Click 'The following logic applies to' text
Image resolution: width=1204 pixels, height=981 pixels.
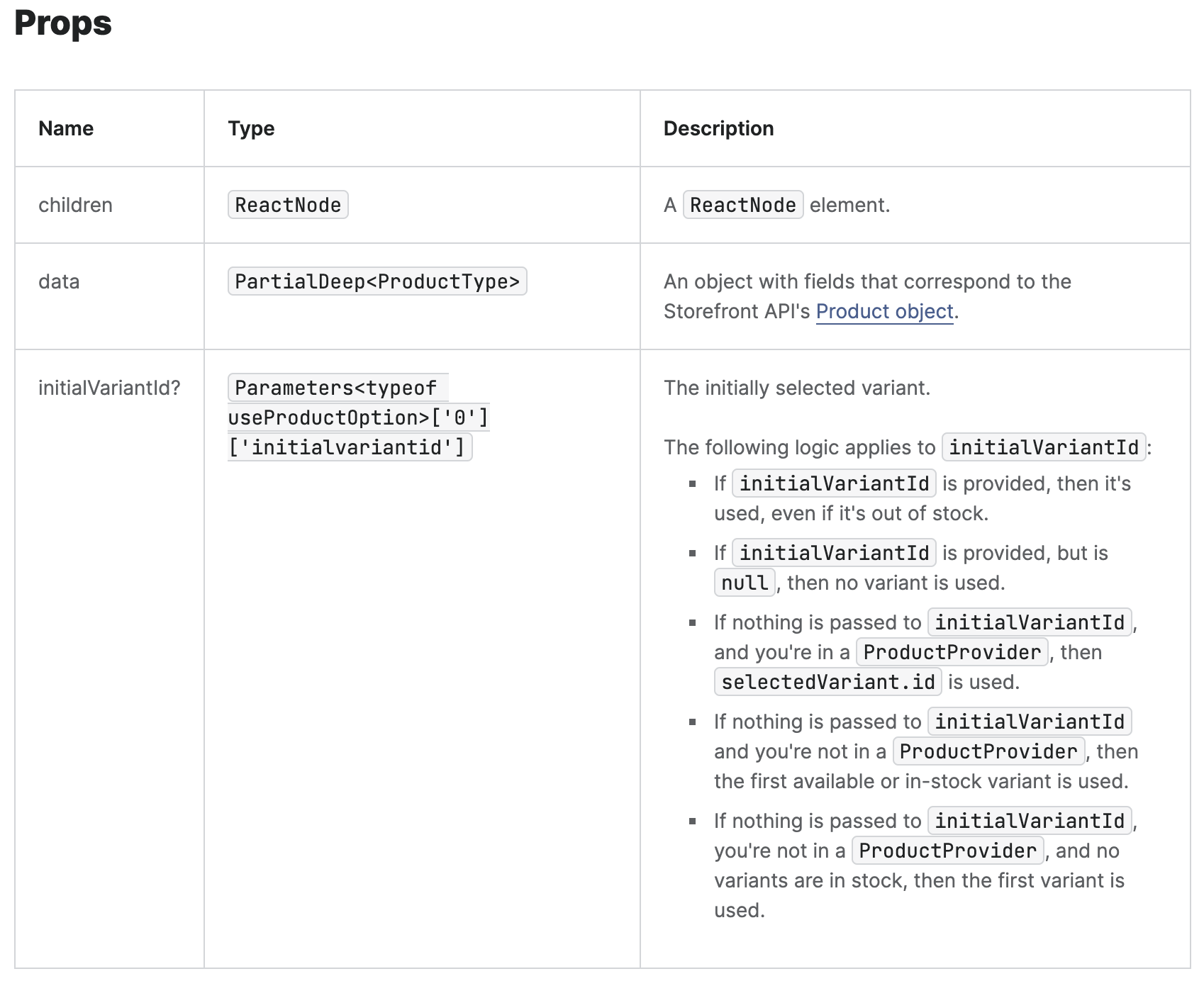[x=799, y=447]
